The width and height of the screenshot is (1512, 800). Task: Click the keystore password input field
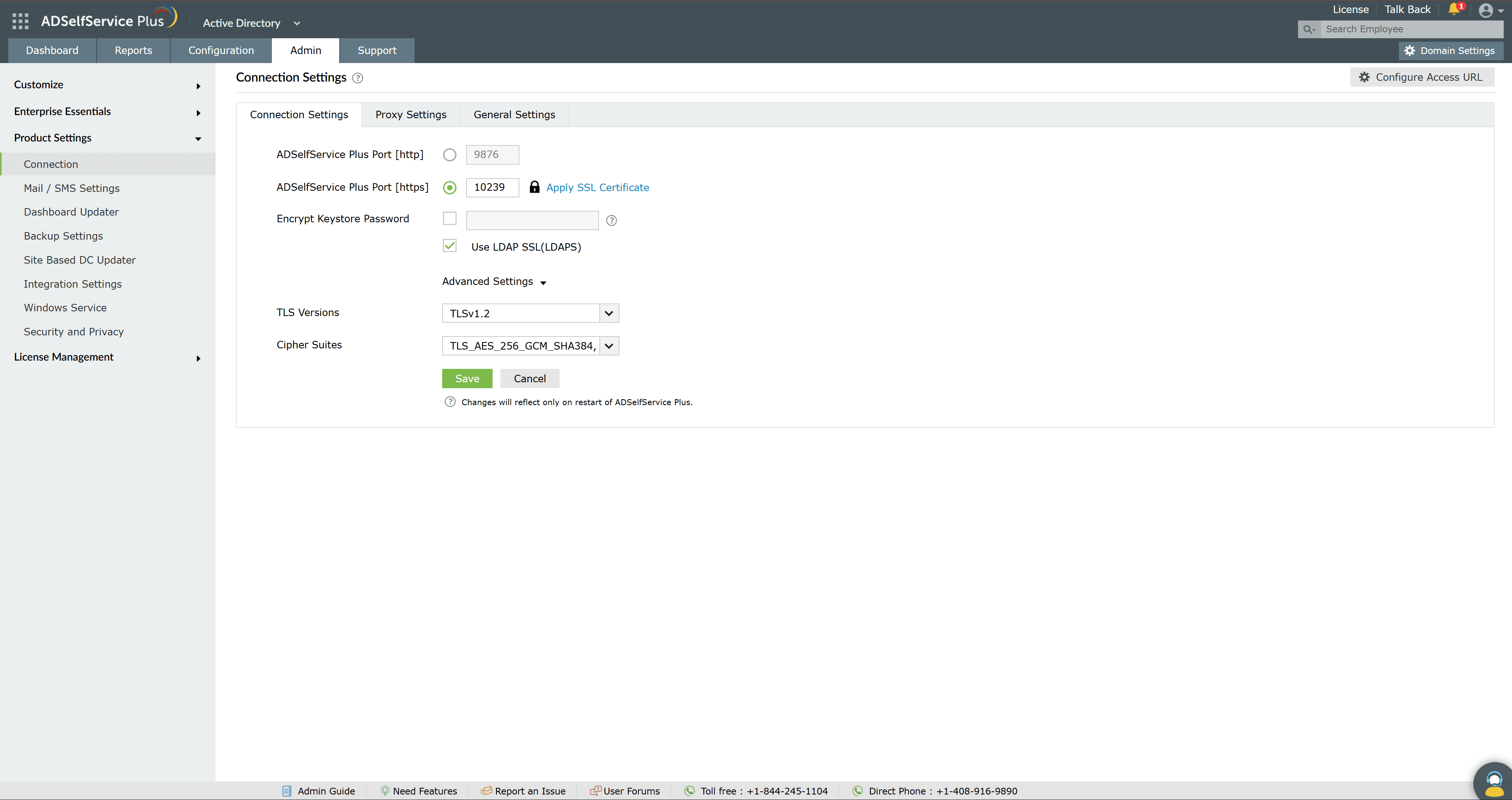point(532,221)
